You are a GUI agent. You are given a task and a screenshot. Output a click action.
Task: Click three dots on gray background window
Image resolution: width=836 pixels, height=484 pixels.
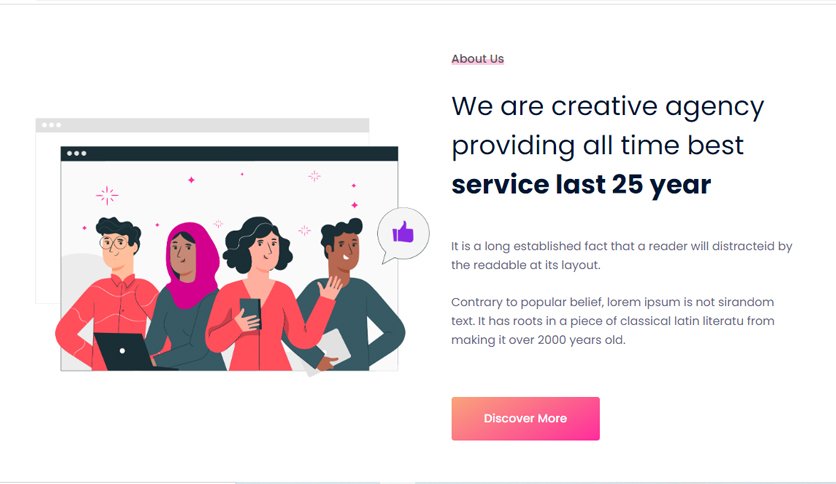click(51, 125)
